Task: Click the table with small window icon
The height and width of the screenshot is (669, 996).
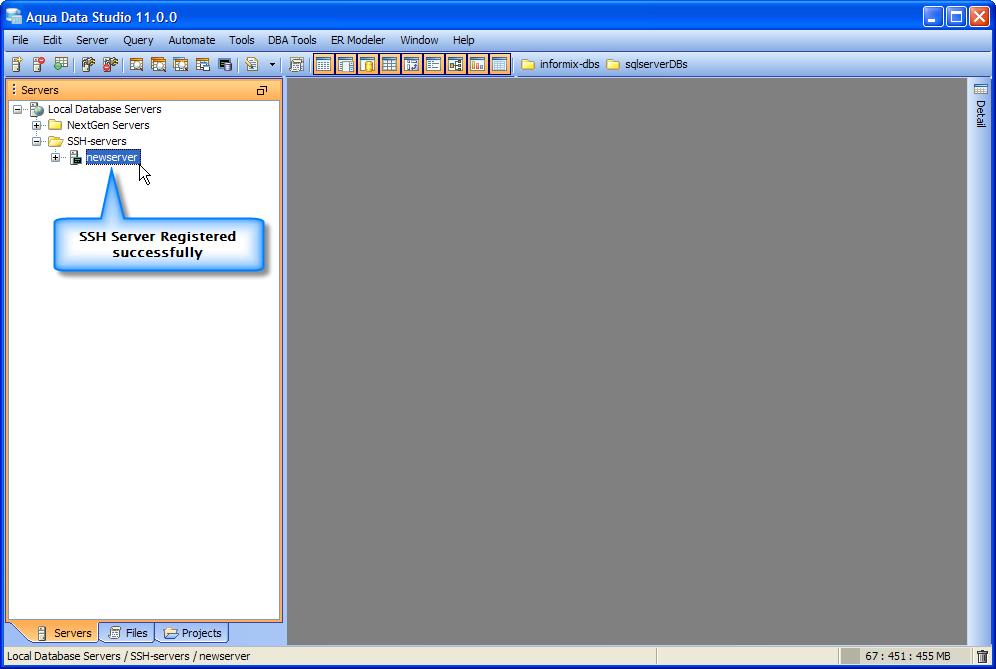Action: coord(203,64)
